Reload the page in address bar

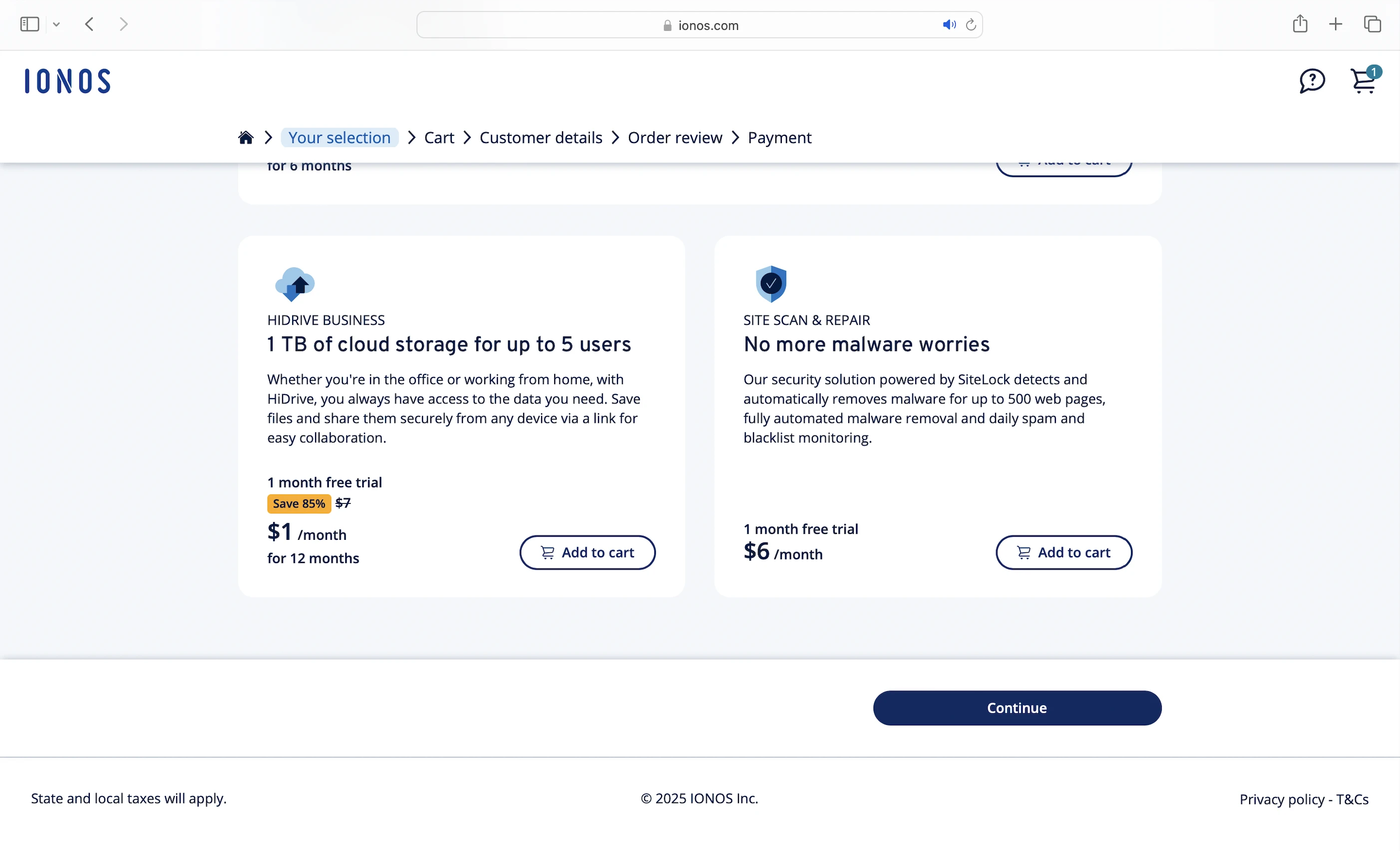[971, 25]
